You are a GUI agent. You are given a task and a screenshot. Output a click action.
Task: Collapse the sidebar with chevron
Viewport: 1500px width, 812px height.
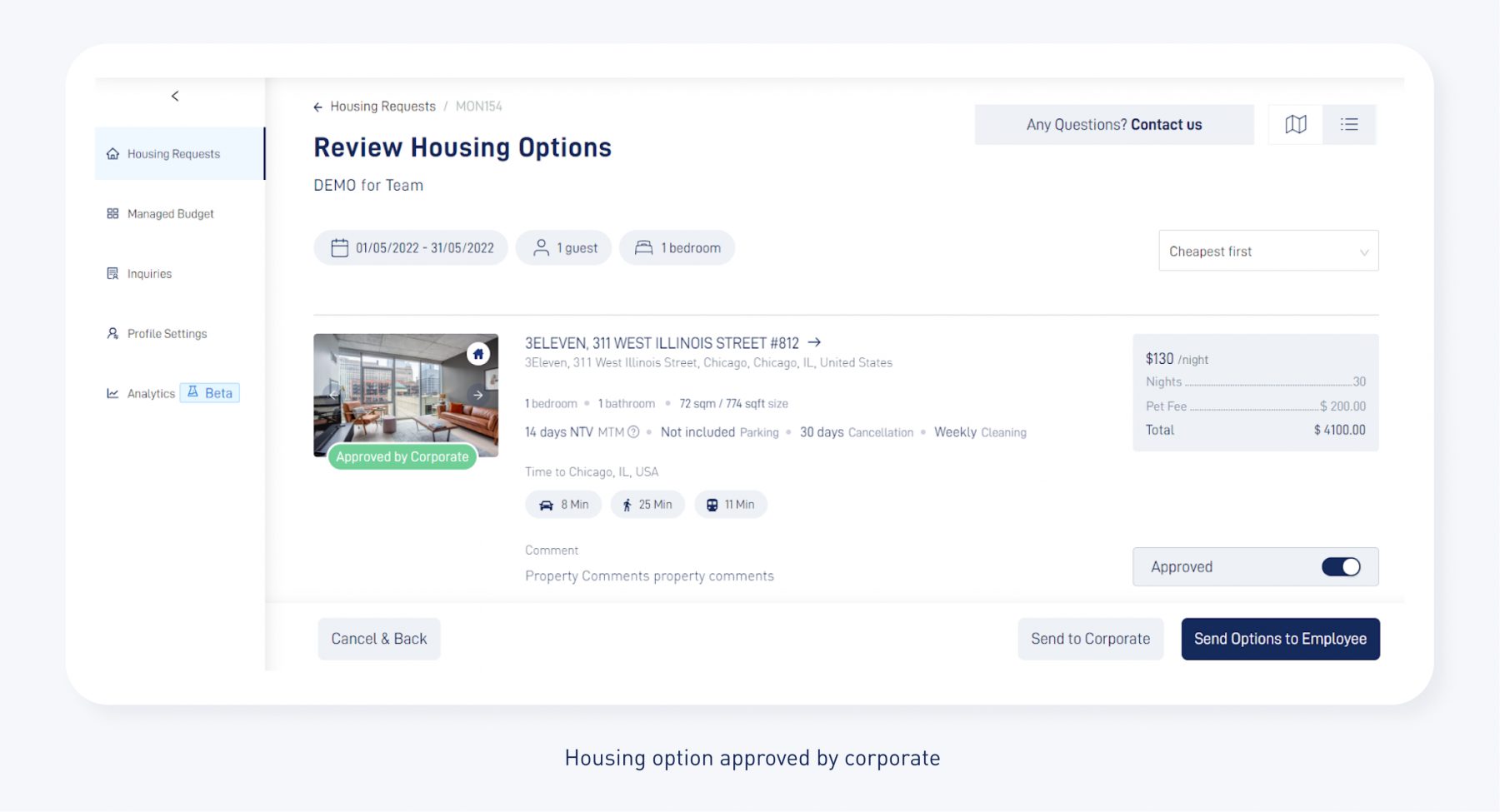coord(175,97)
